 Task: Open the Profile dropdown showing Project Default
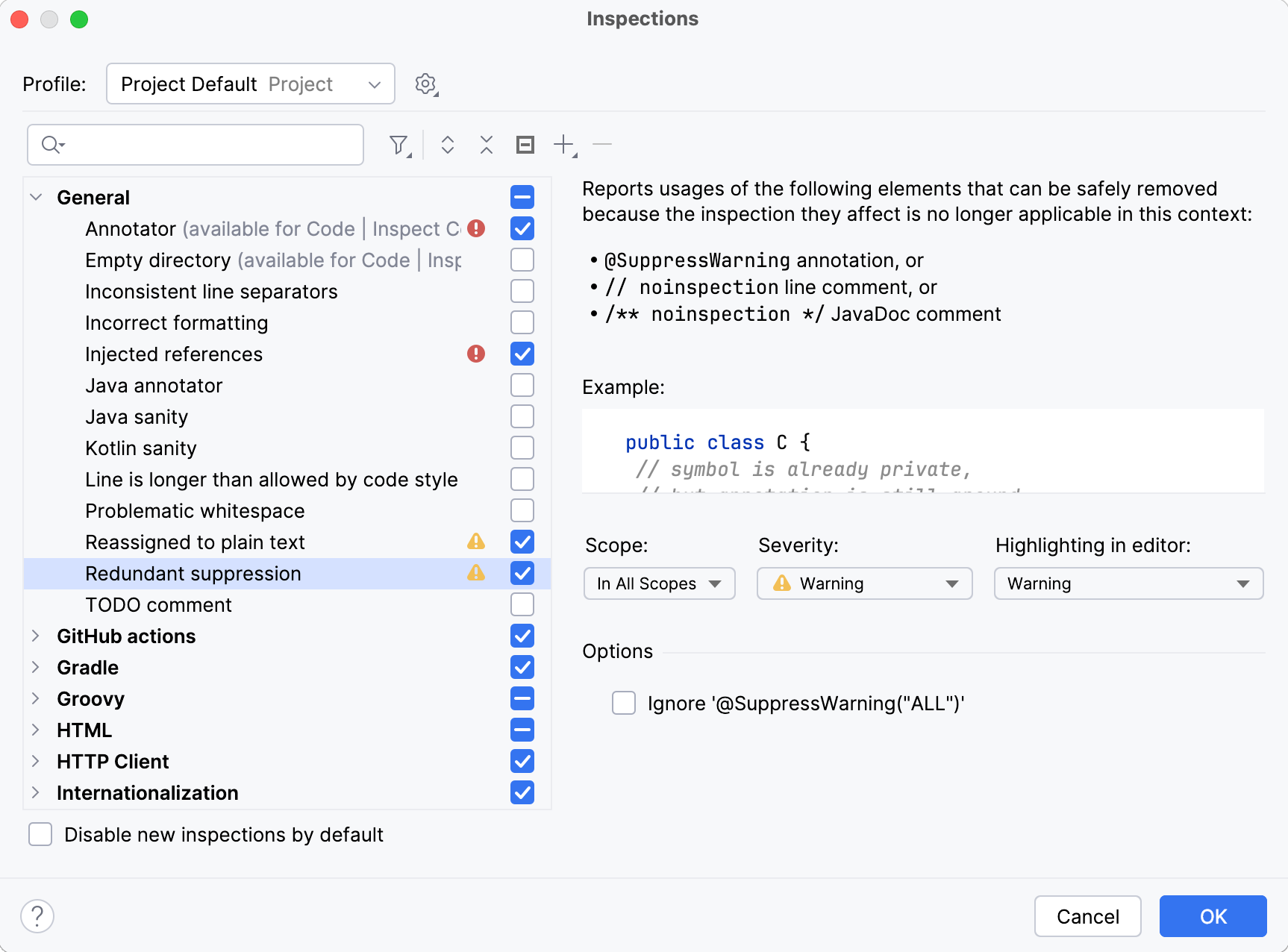coord(250,84)
